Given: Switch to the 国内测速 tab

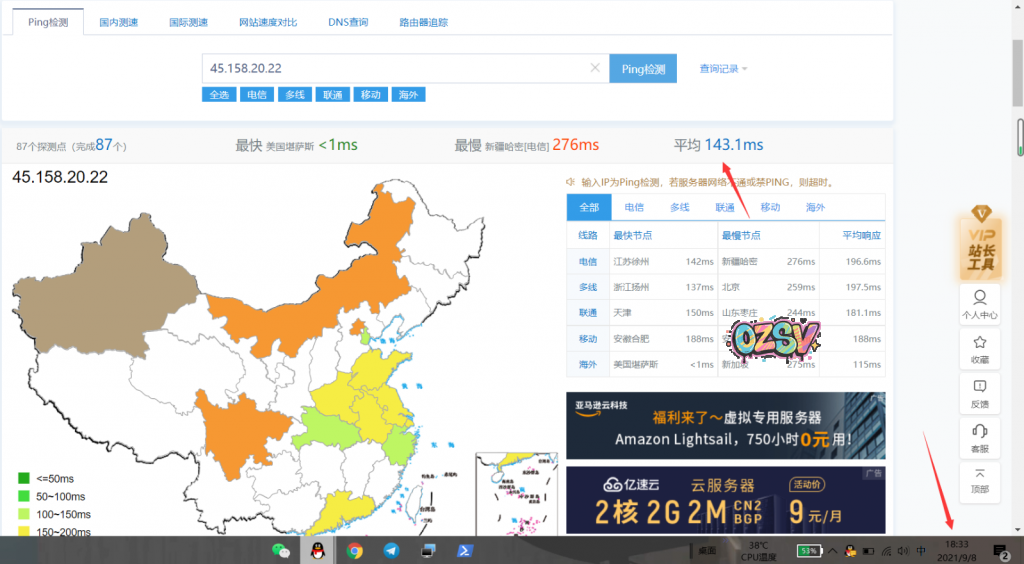Looking at the screenshot, I should (x=119, y=21).
